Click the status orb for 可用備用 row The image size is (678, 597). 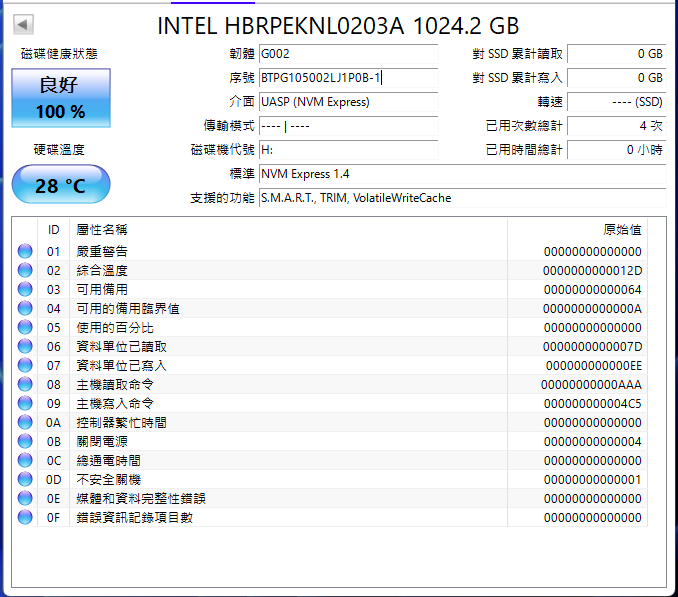(25, 289)
